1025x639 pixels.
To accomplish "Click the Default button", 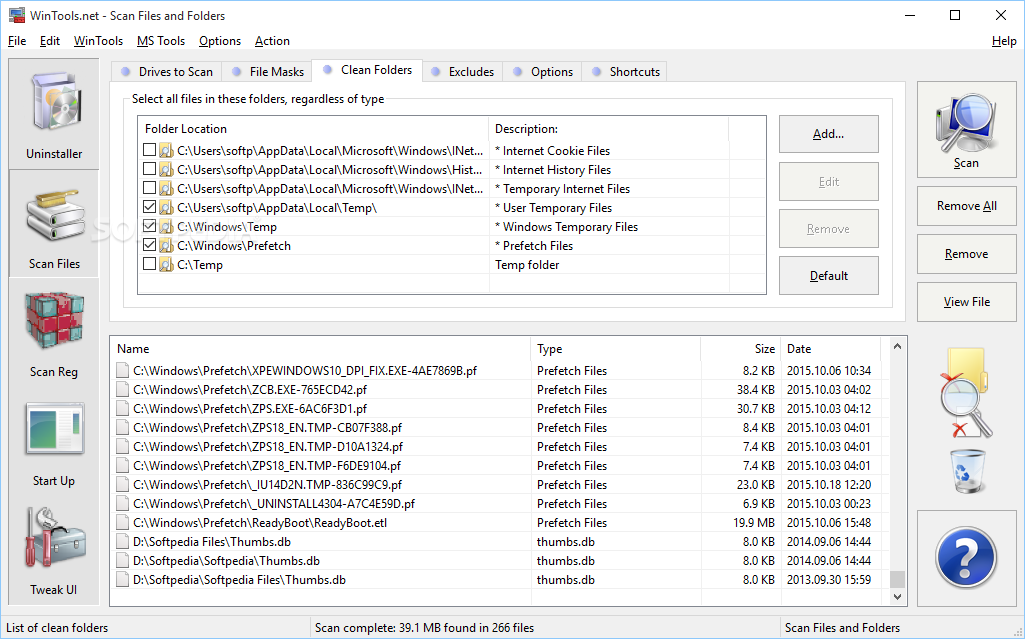I will [828, 276].
